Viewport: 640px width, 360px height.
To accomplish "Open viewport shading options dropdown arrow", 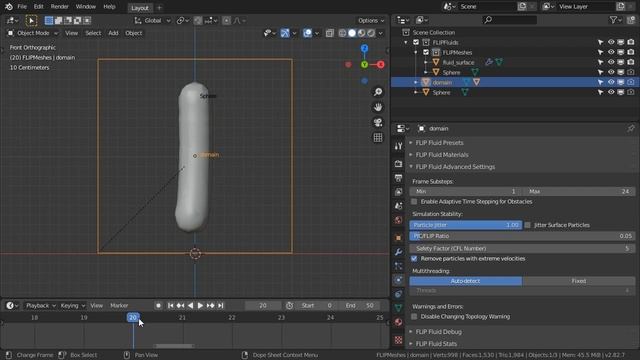I will [x=381, y=33].
